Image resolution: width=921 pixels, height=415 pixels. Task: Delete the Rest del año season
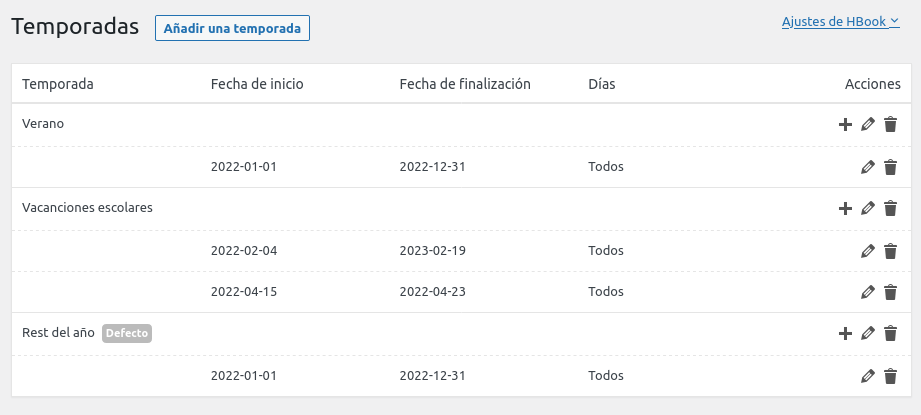click(890, 333)
